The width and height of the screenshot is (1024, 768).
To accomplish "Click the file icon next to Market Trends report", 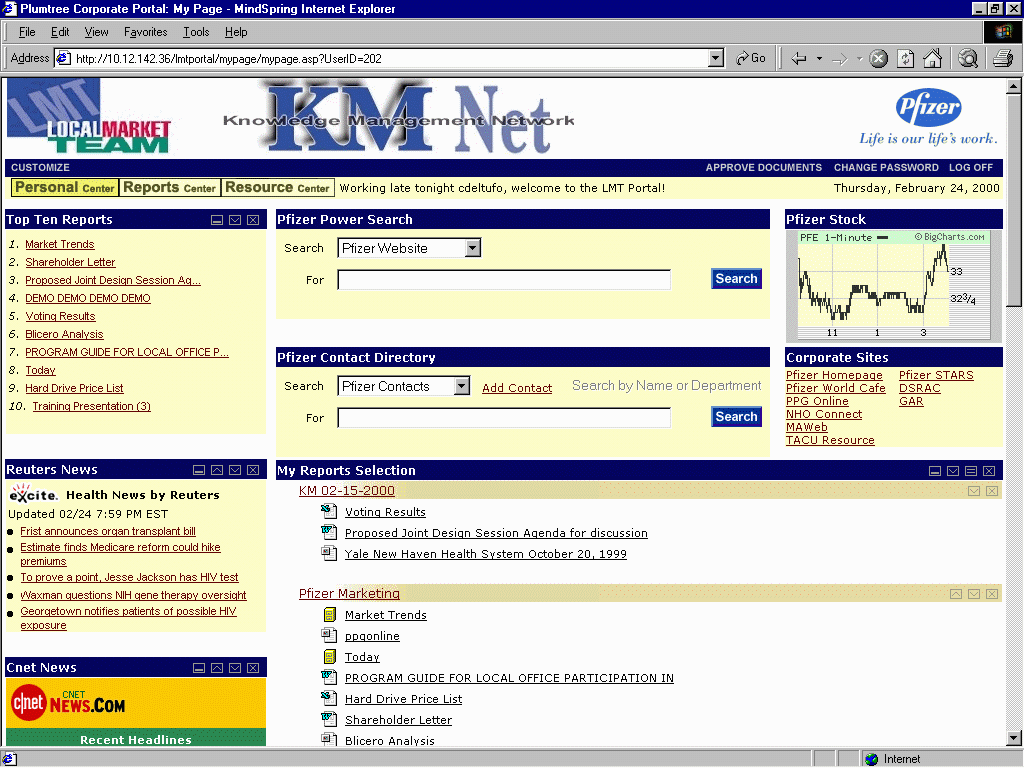I will pos(330,615).
